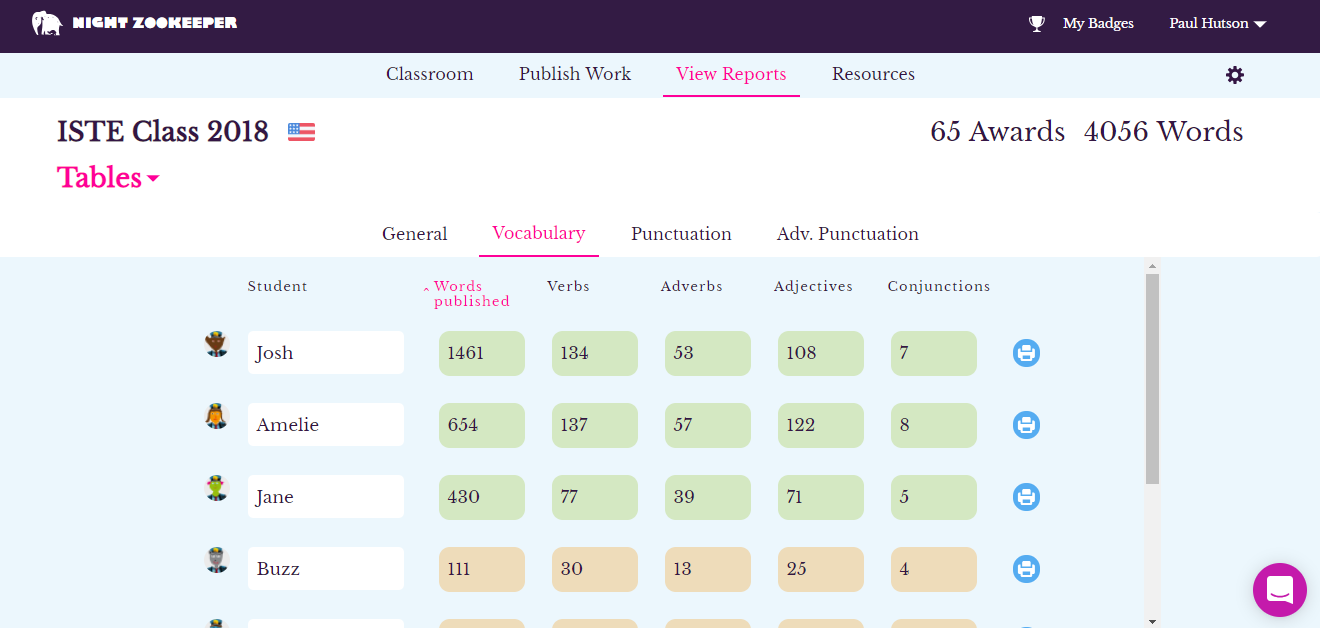Image resolution: width=1320 pixels, height=628 pixels.
Task: Click Josh's 108 adjectives cell
Action: [x=821, y=353]
